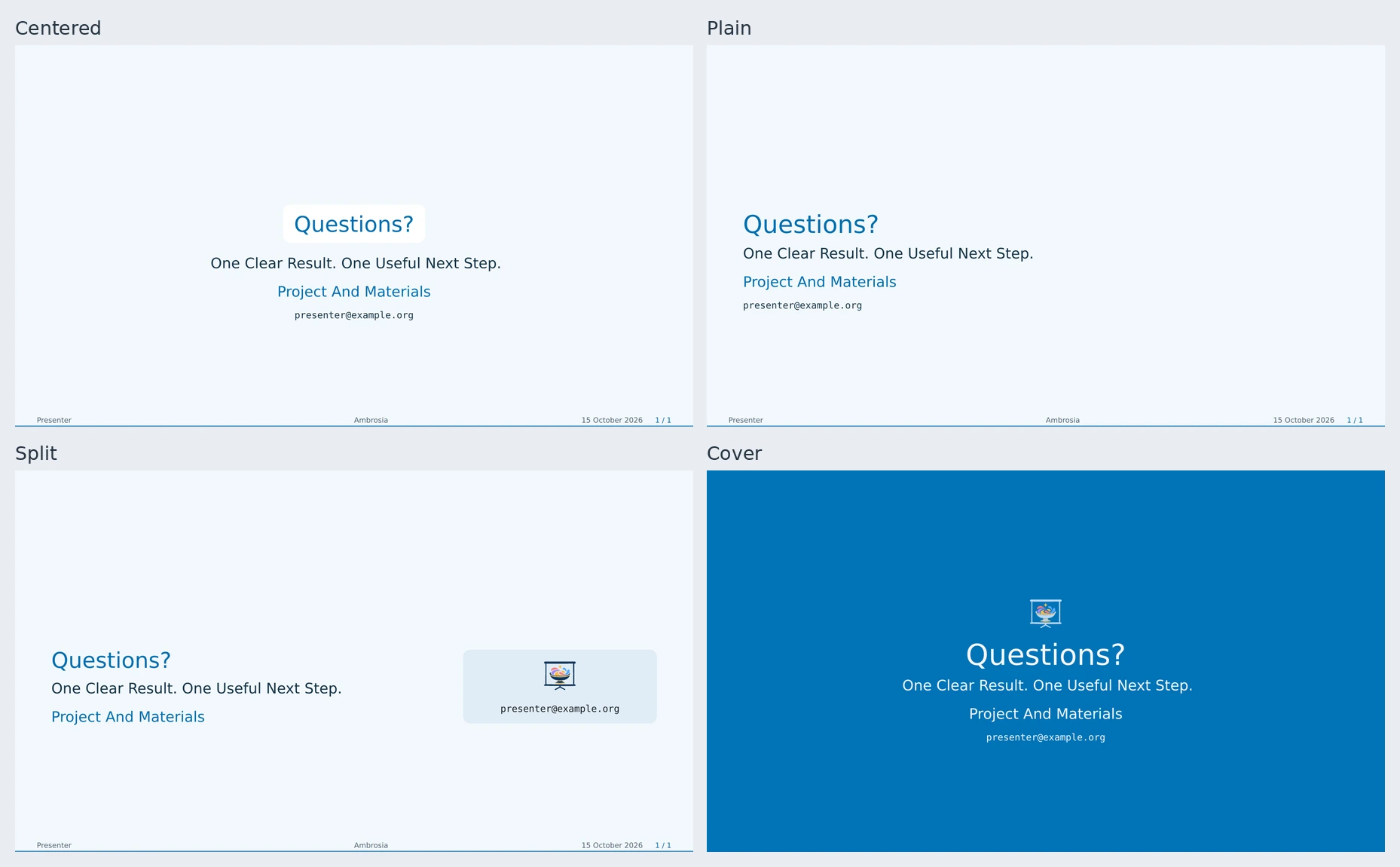Click the presentation icon on the Cover slide
This screenshot has width=1400, height=867.
click(x=1046, y=613)
